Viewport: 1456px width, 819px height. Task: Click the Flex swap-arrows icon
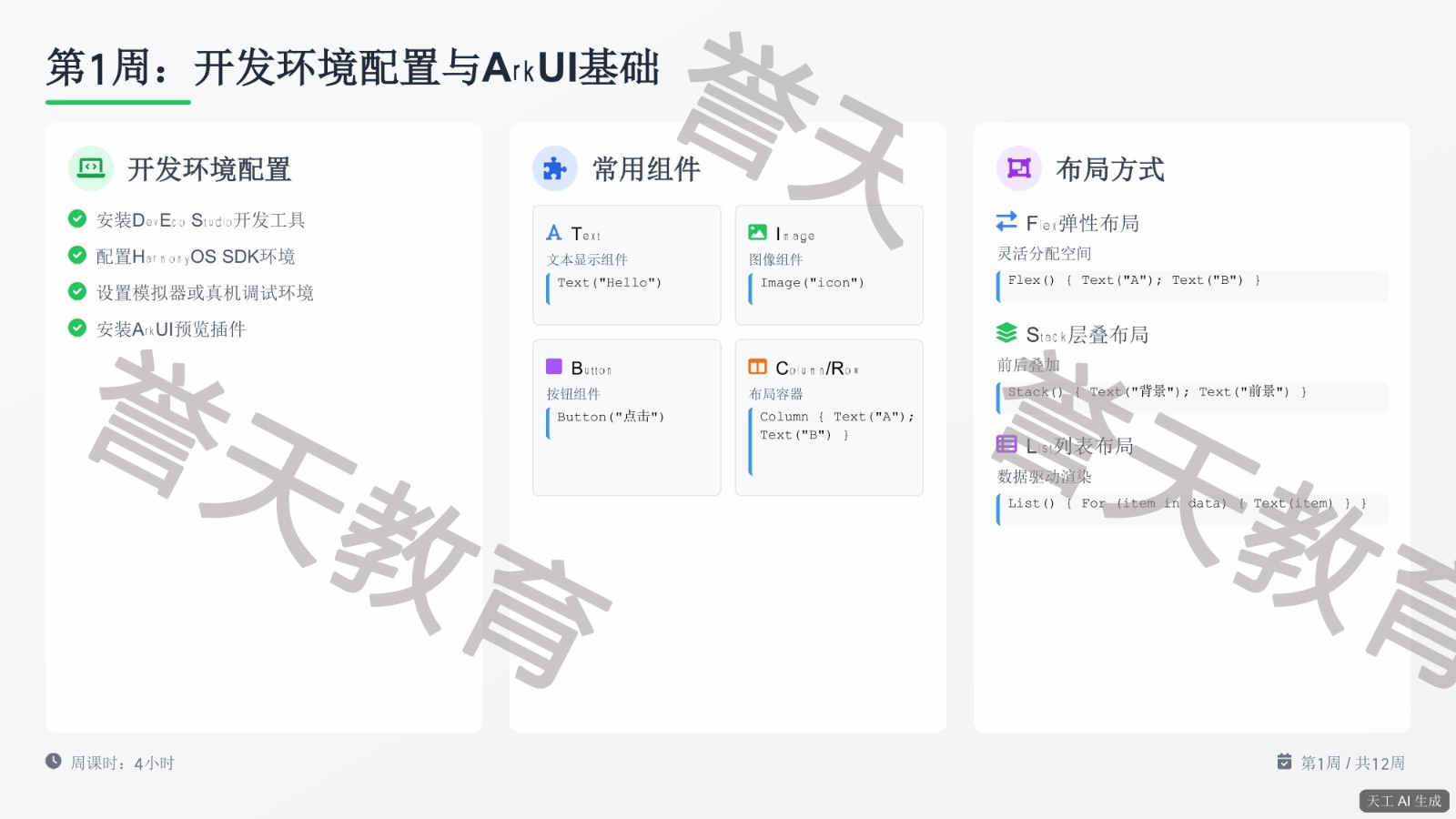point(1006,221)
